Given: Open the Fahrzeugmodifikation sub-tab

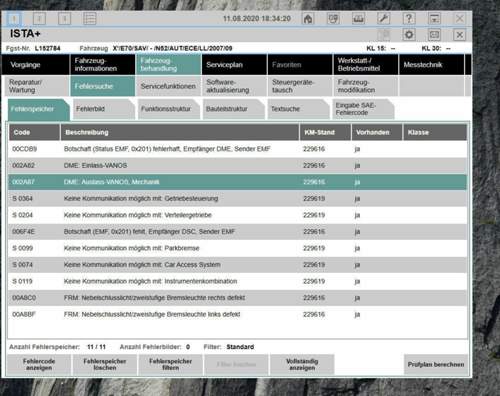Looking at the screenshot, I should click(x=366, y=86).
